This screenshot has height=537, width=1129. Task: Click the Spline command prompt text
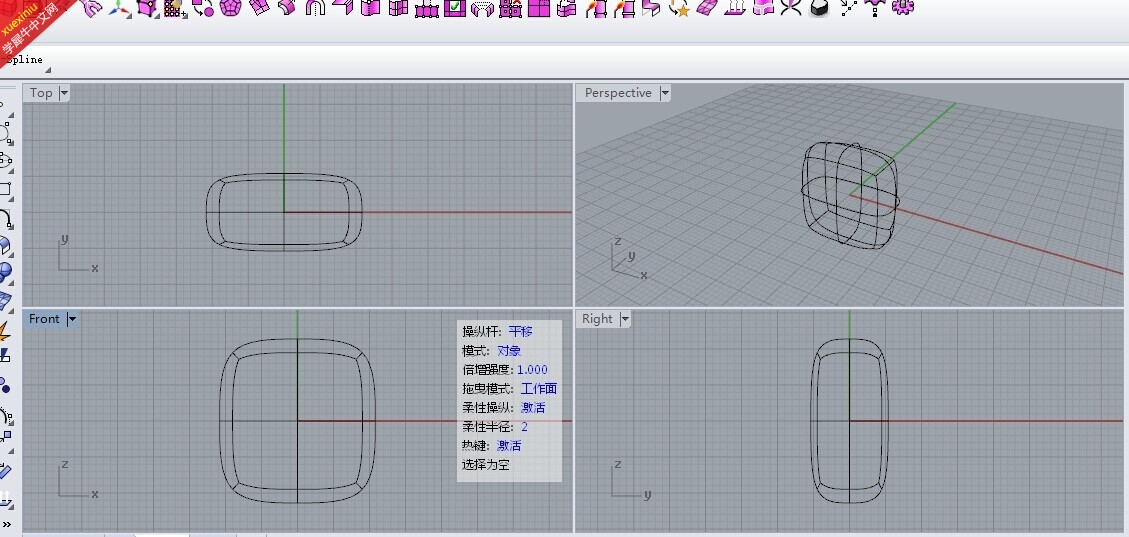coord(23,60)
